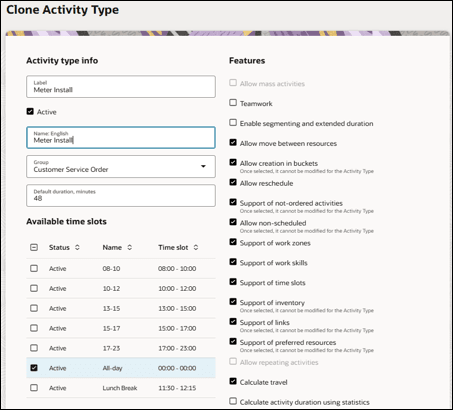
Task: Toggle Support of preferred resources
Action: coord(233,341)
